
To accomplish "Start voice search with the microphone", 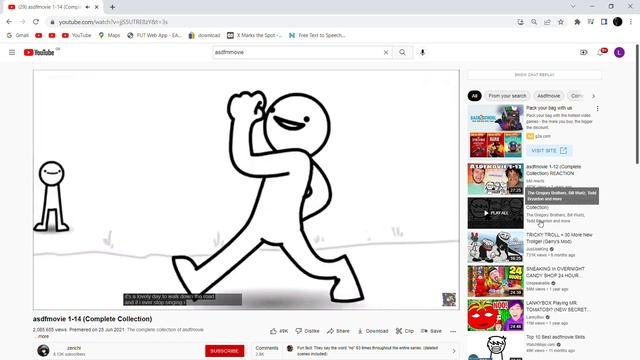I will tap(422, 52).
